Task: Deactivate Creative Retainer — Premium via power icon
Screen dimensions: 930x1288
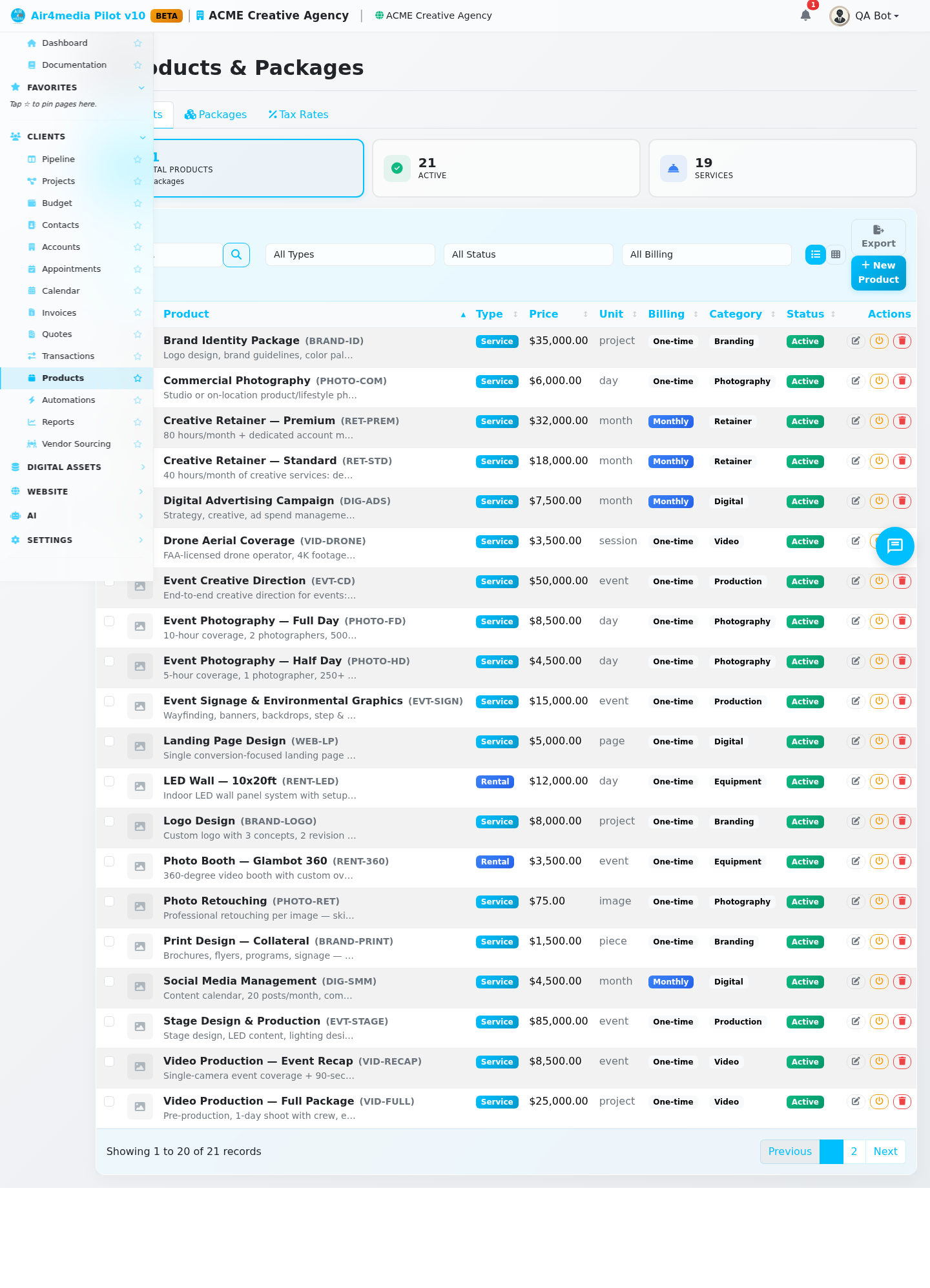Action: pyautogui.click(x=879, y=421)
